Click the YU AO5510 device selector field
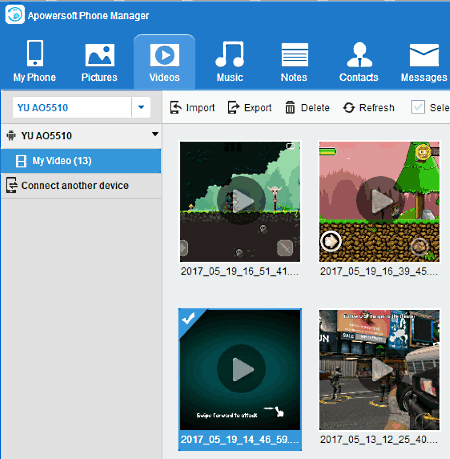Viewport: 450px width, 459px height. 72,107
